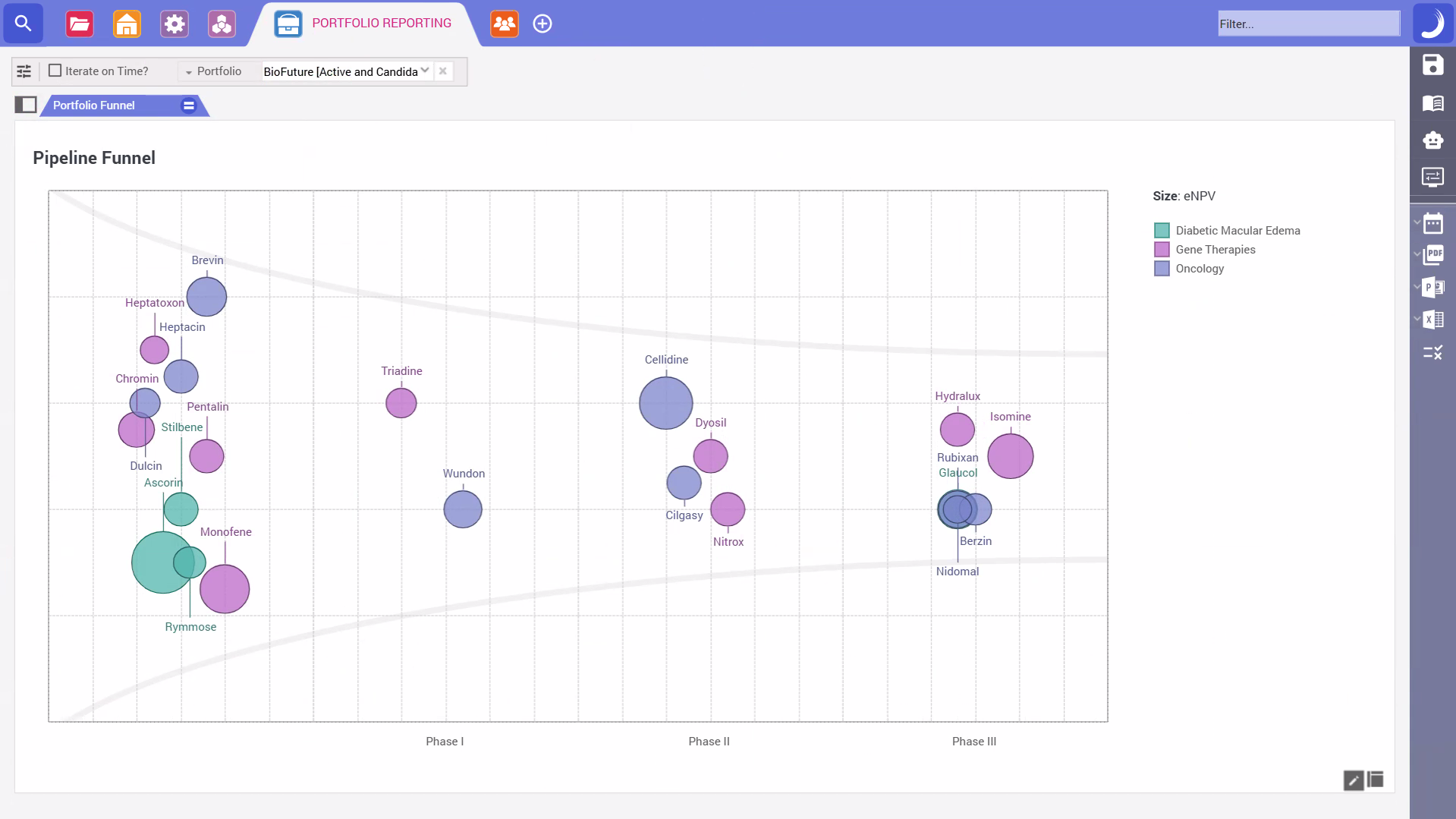Export the report to PDF
Screen dimensions: 1456x819
1433,255
